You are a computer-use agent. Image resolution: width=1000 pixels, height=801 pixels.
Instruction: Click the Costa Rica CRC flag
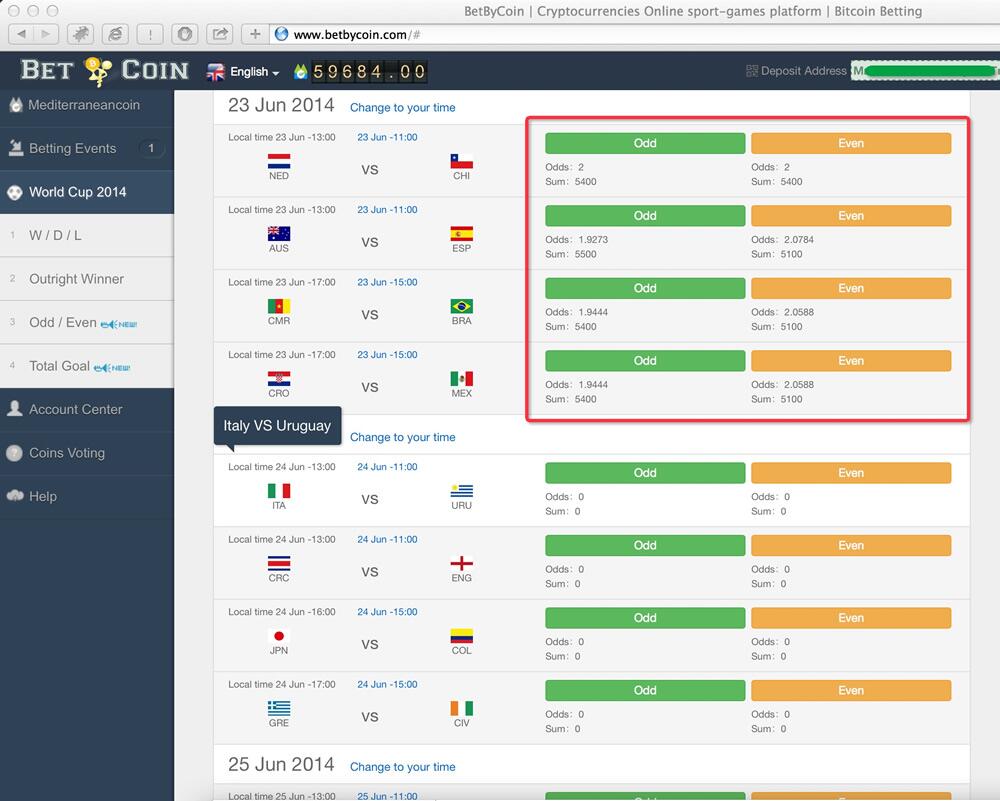click(x=279, y=563)
